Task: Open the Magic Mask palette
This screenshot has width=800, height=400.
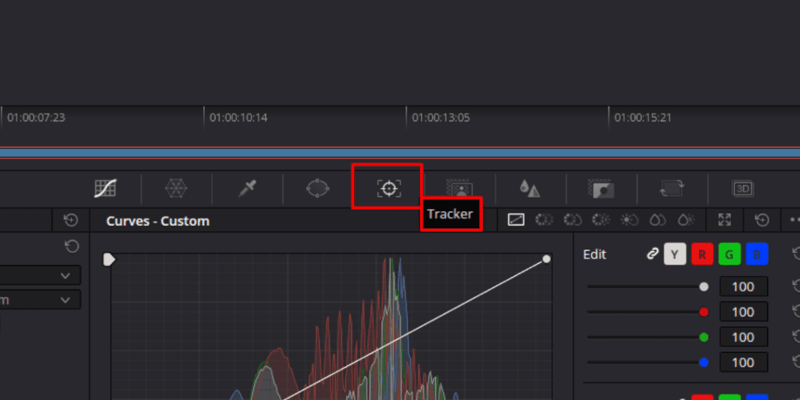Action: pyautogui.click(x=460, y=188)
